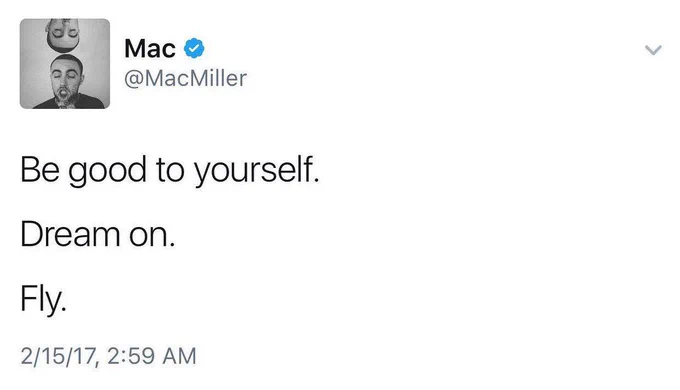Click the 2:59 AM time text

tap(151, 356)
